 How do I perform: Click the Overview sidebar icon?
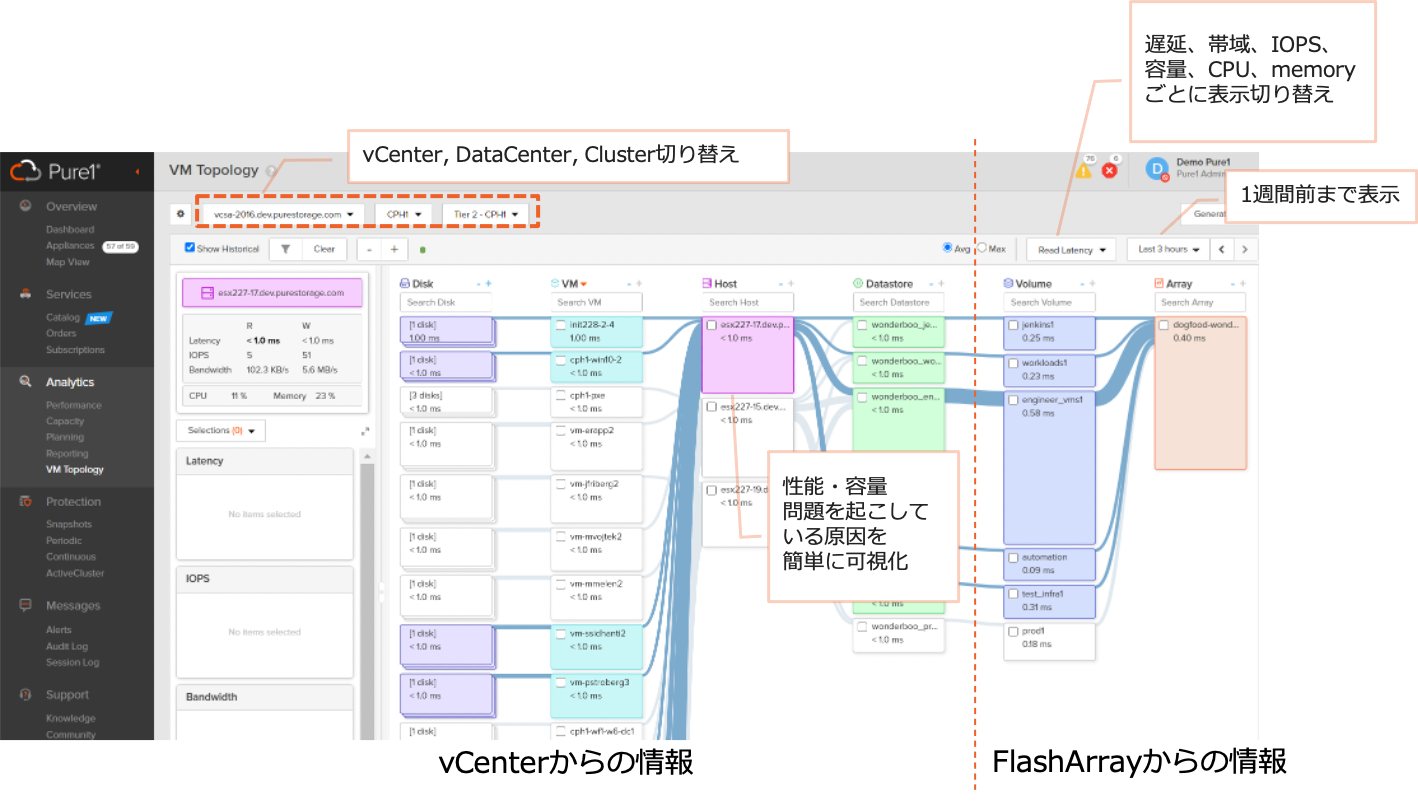25,206
